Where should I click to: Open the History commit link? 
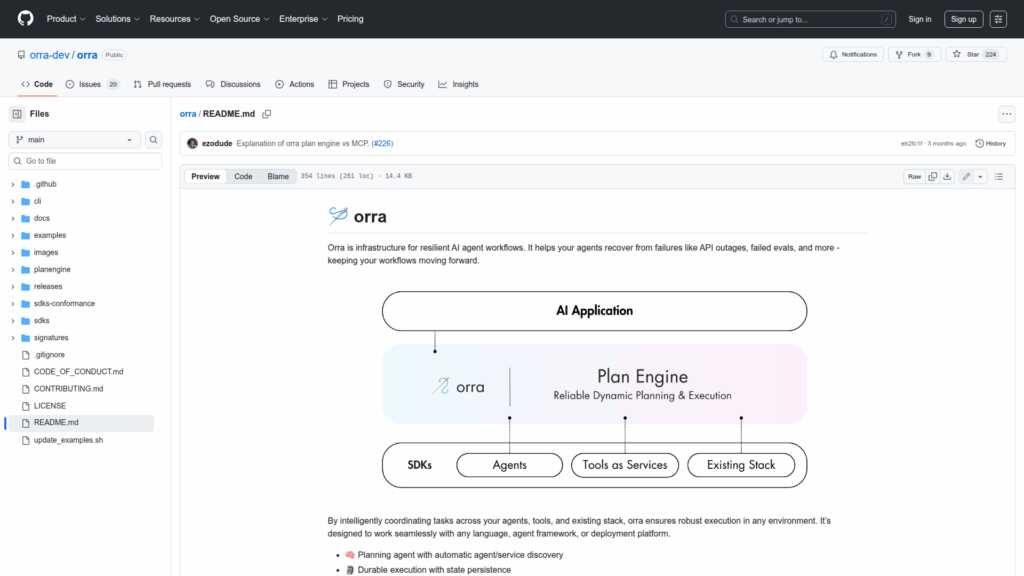point(990,143)
